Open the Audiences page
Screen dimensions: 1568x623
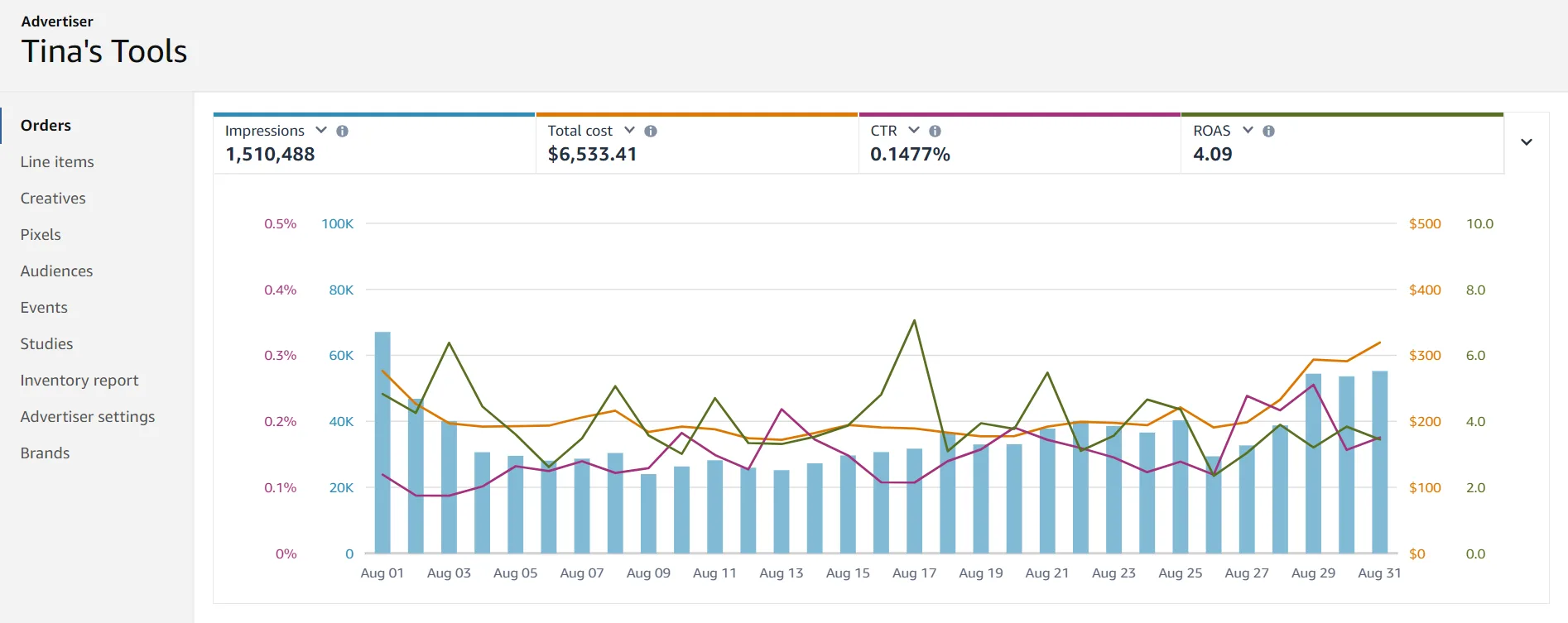click(56, 271)
